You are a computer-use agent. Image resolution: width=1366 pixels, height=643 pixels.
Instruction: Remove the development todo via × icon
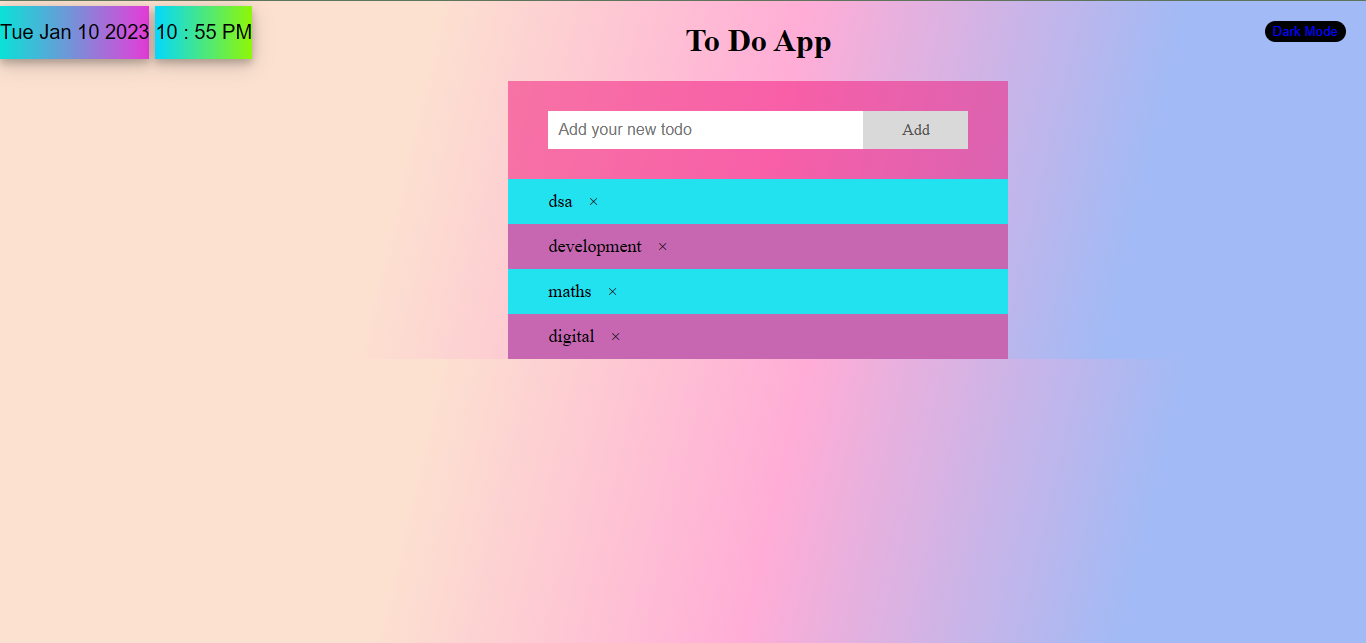(662, 247)
